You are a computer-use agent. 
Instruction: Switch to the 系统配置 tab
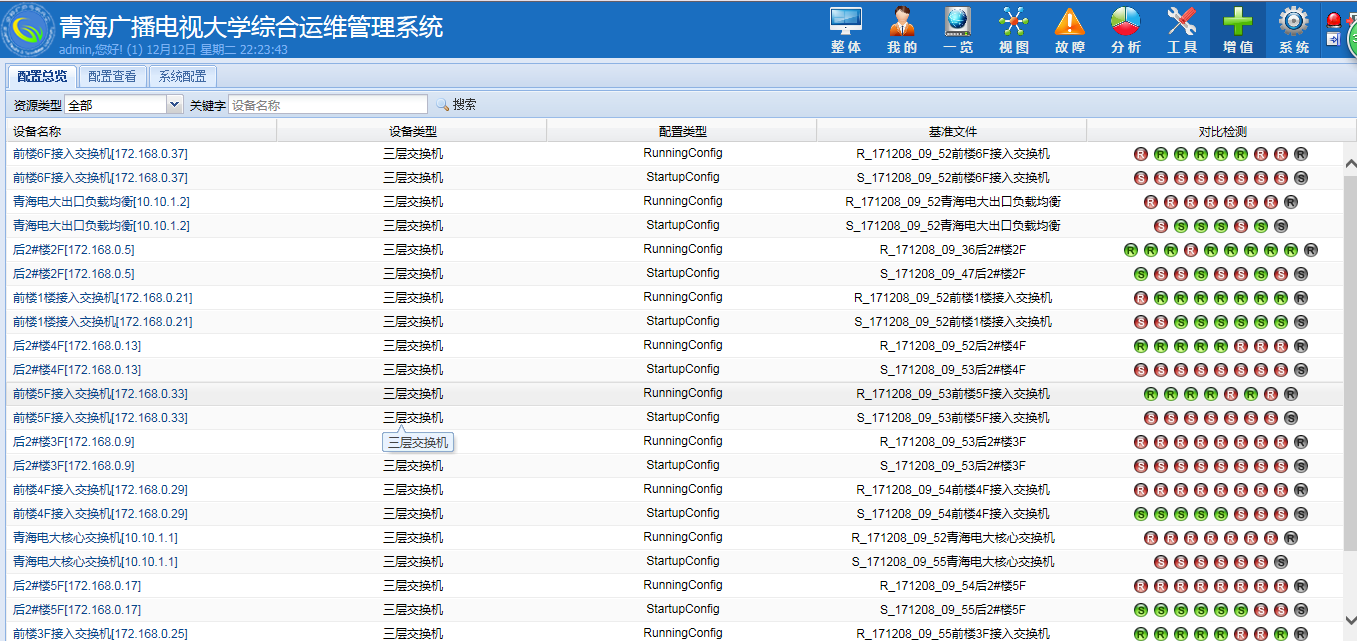[183, 76]
